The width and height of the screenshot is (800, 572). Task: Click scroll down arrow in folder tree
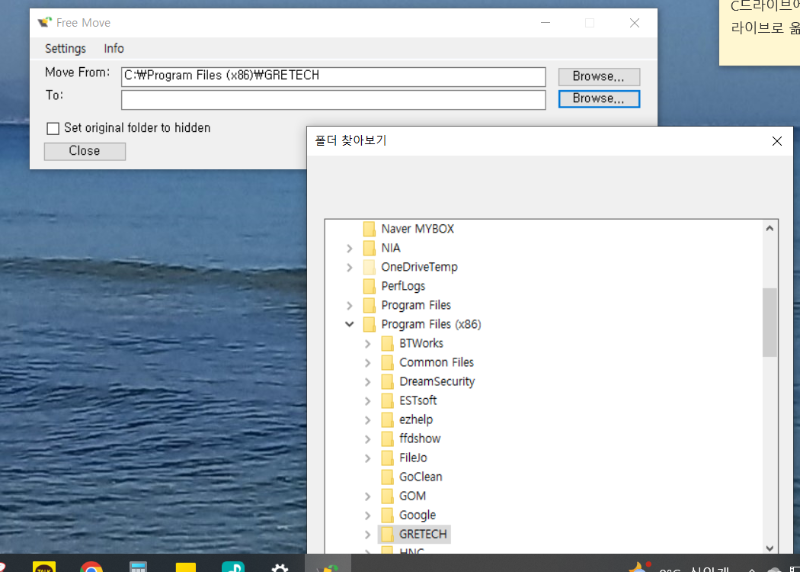click(769, 548)
